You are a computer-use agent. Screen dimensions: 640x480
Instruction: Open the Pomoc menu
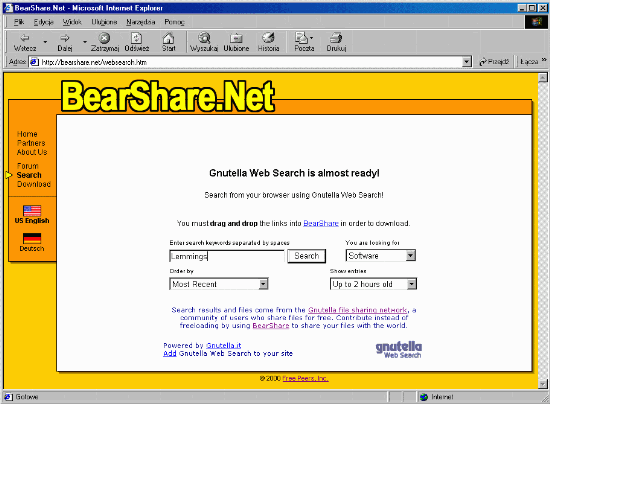[174, 22]
